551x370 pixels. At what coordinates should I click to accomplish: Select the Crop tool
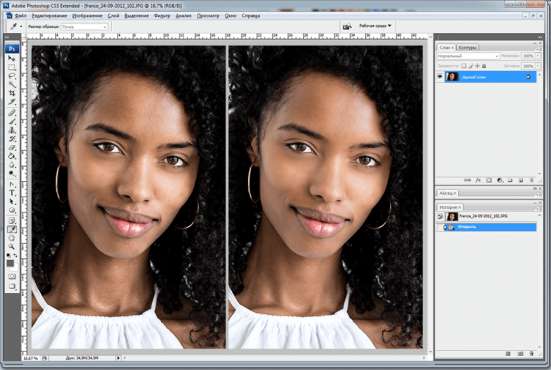12,93
